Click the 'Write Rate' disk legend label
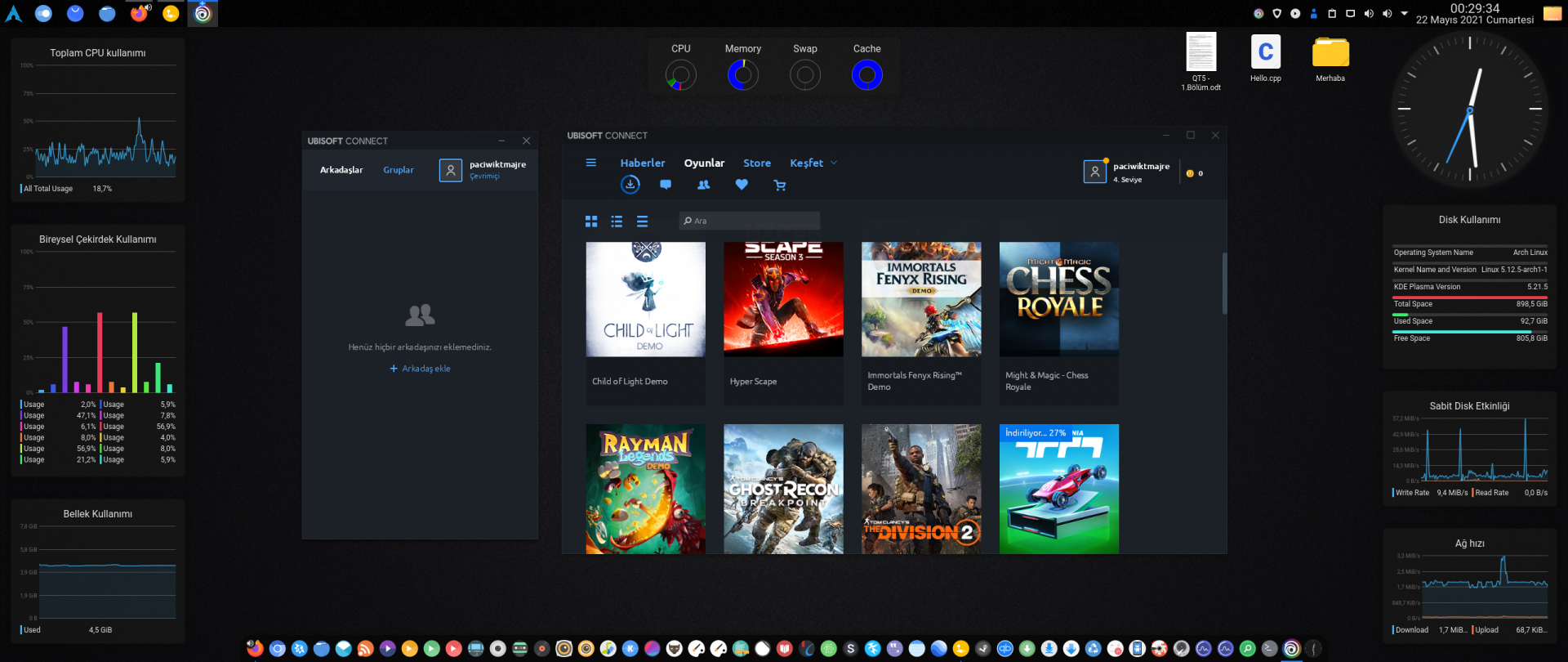Image resolution: width=1568 pixels, height=662 pixels. tap(1412, 493)
